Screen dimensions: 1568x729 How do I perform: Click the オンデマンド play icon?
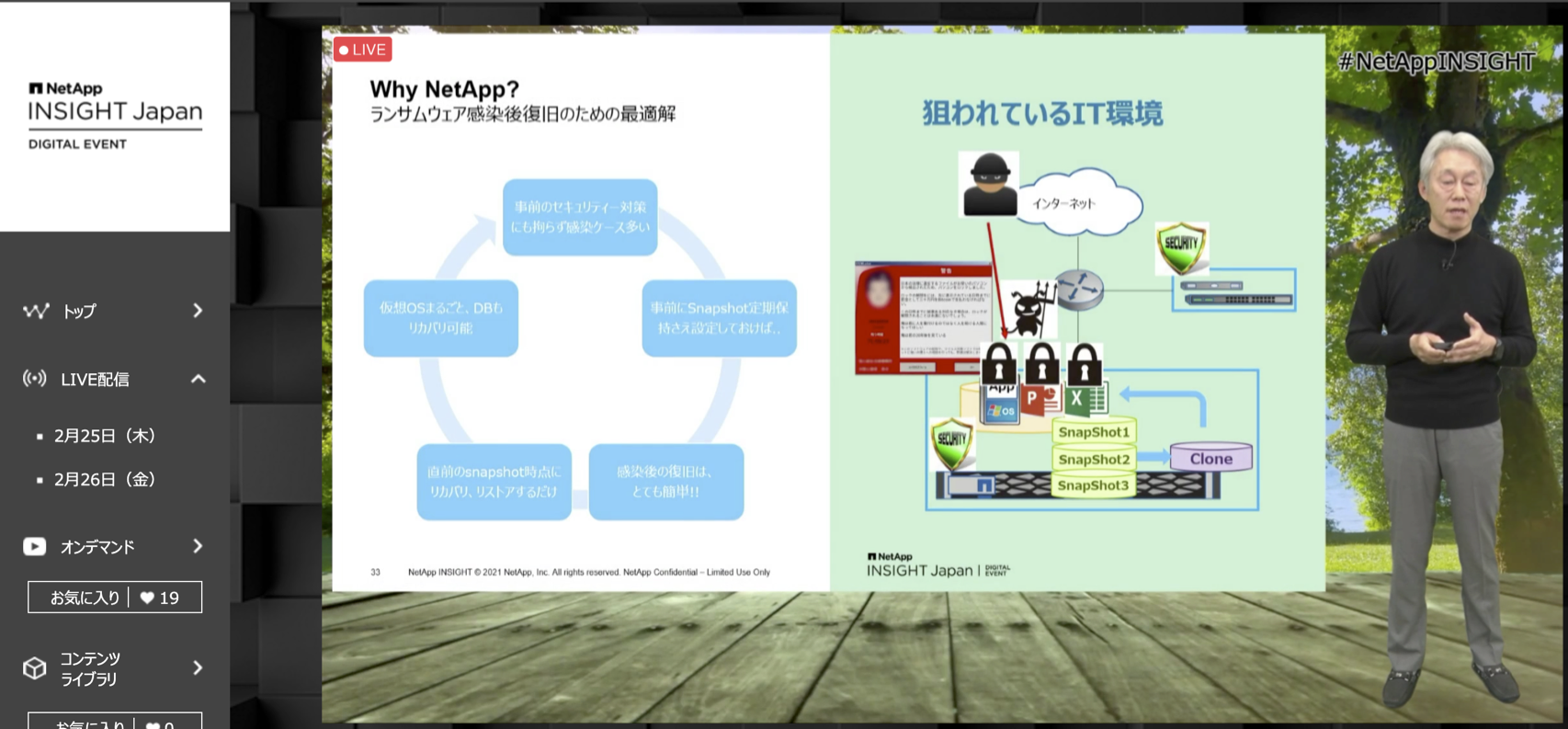[x=35, y=547]
